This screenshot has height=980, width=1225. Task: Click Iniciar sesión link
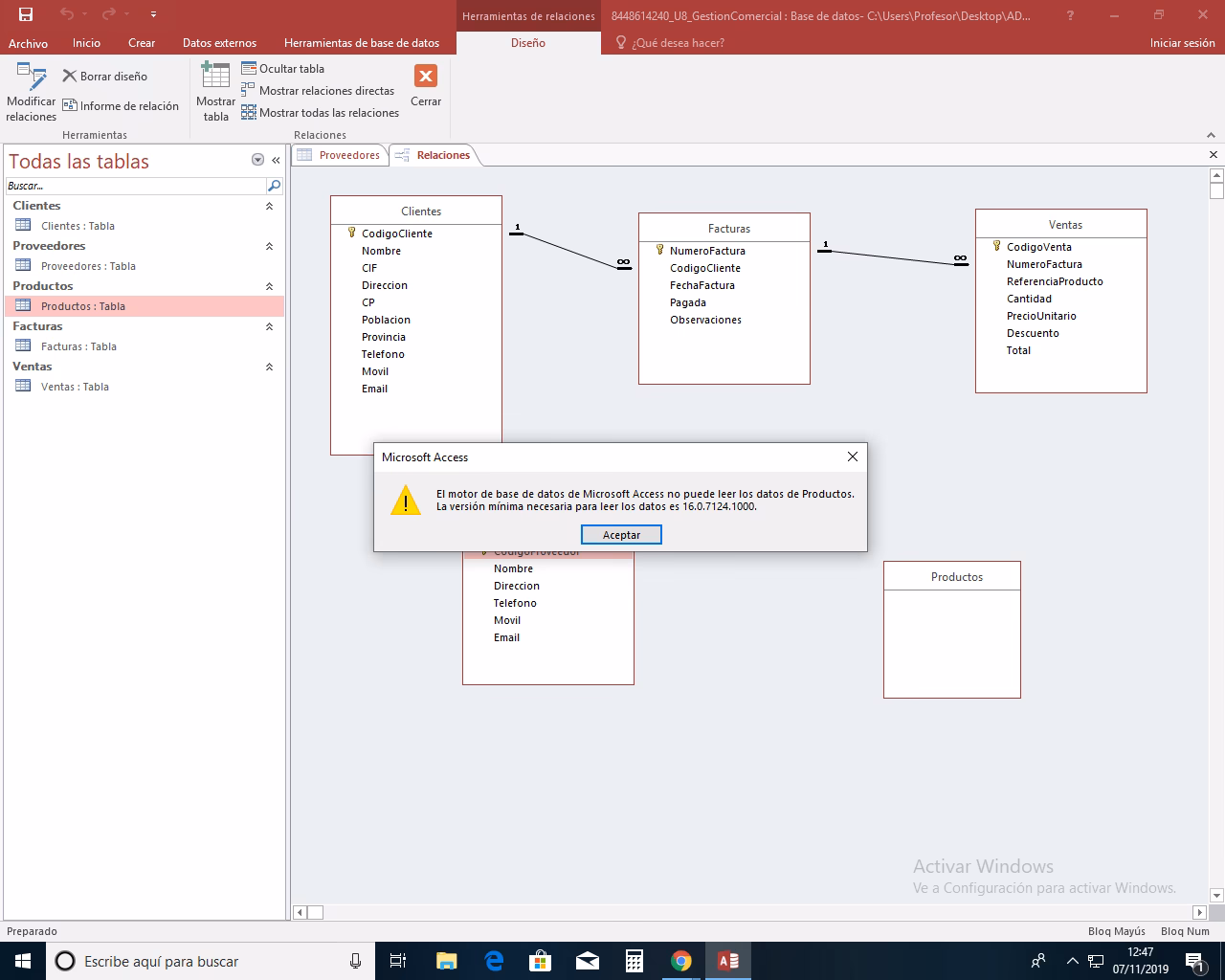coord(1182,43)
